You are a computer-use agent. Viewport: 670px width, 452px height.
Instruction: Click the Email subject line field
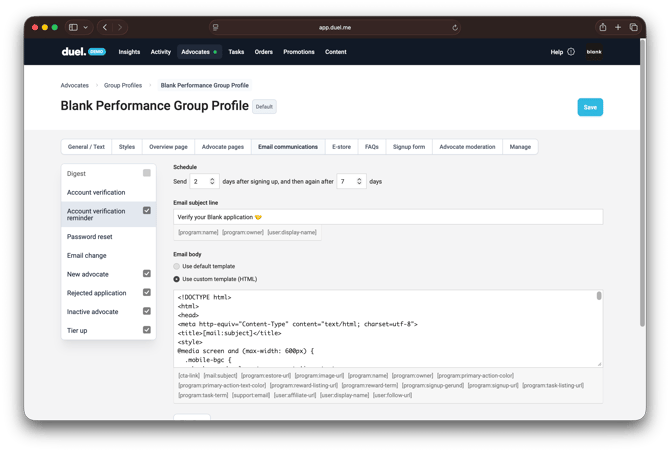(388, 217)
